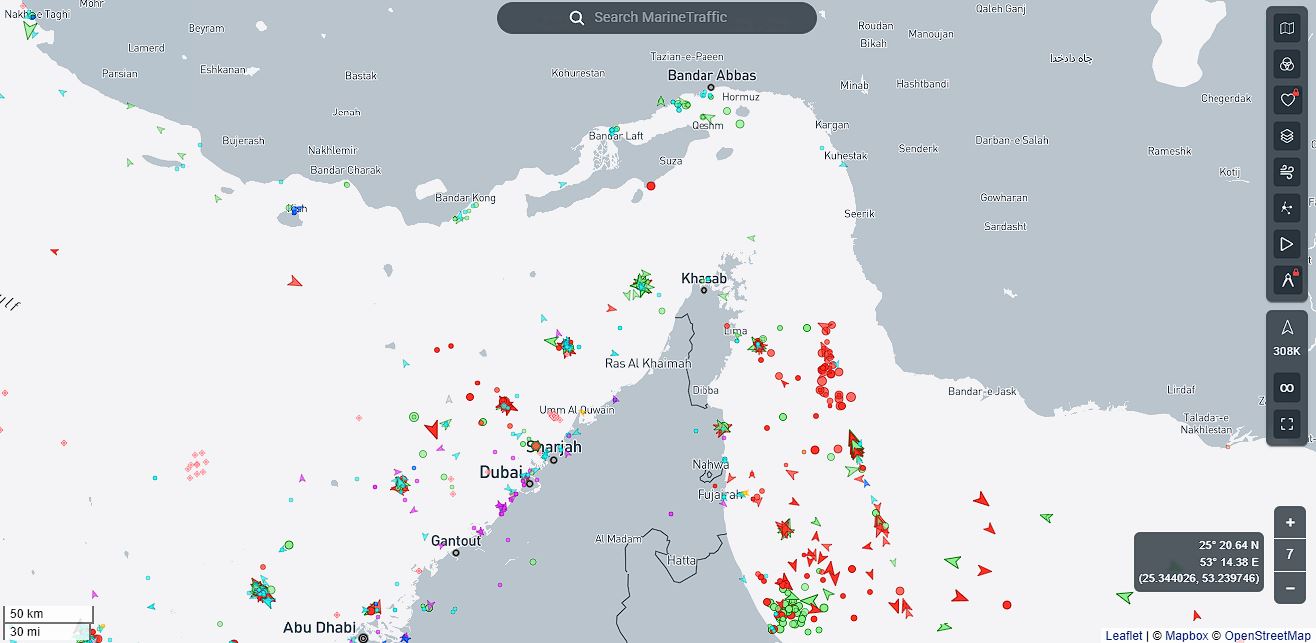Select the distance measuring compass tool
This screenshot has height=643, width=1316.
1287,280
